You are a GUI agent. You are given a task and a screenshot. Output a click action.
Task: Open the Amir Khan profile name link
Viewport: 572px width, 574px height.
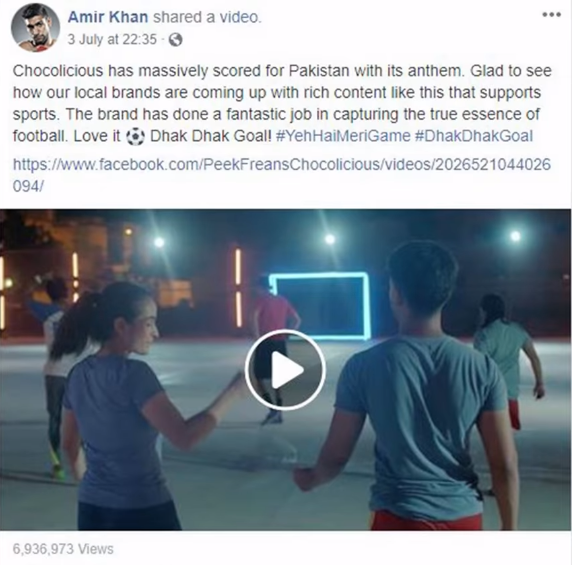pos(108,17)
